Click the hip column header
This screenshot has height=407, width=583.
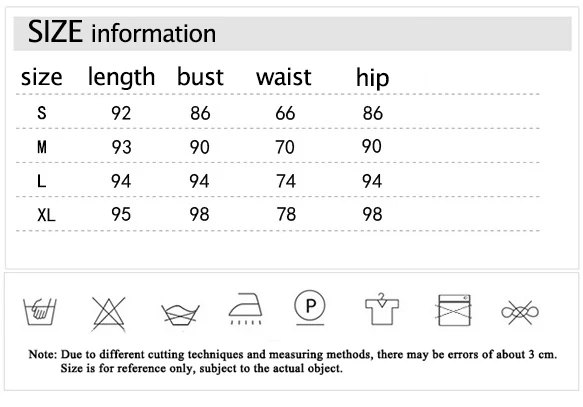tap(373, 78)
